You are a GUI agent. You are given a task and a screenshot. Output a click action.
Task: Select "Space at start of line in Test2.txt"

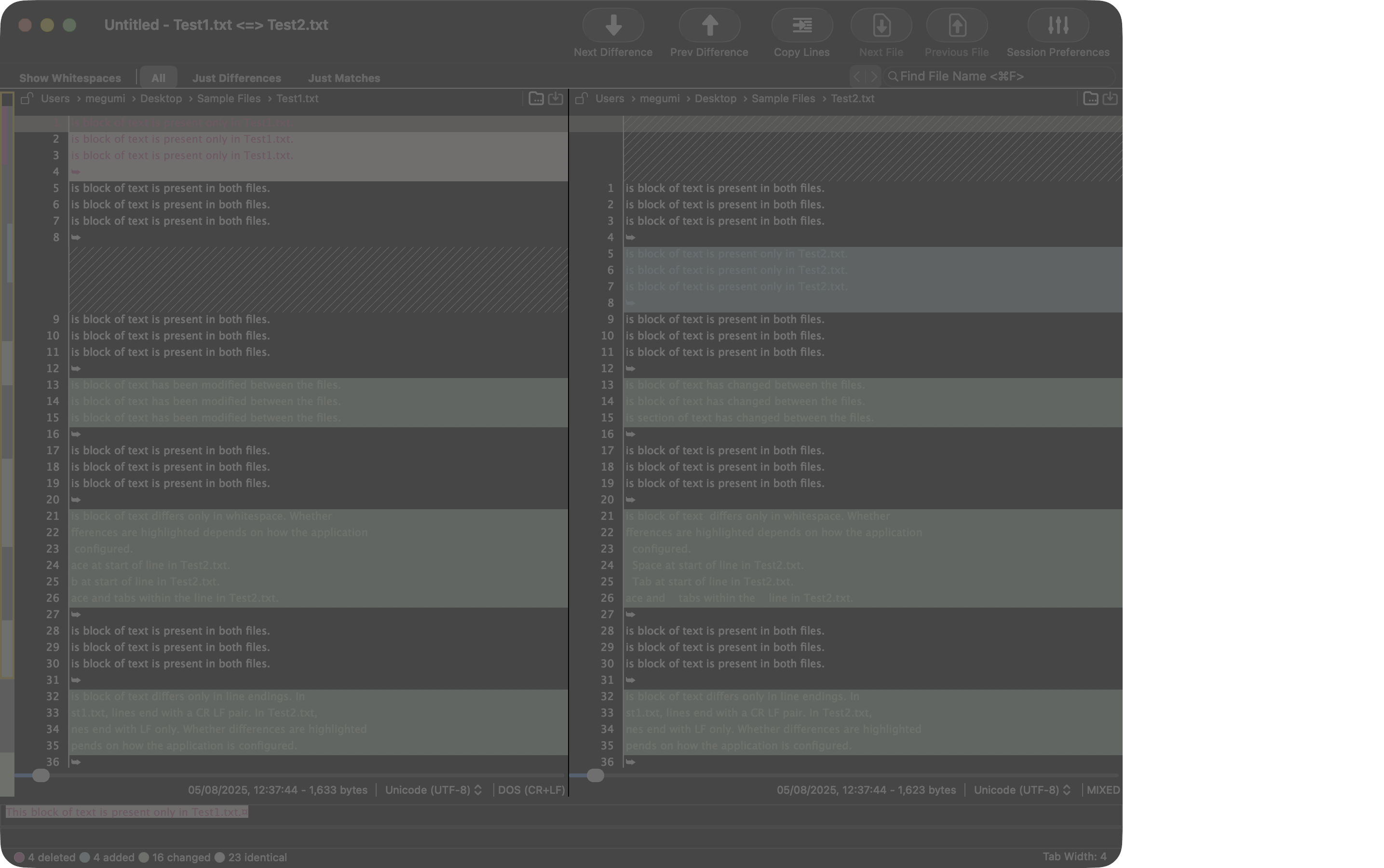click(872, 565)
